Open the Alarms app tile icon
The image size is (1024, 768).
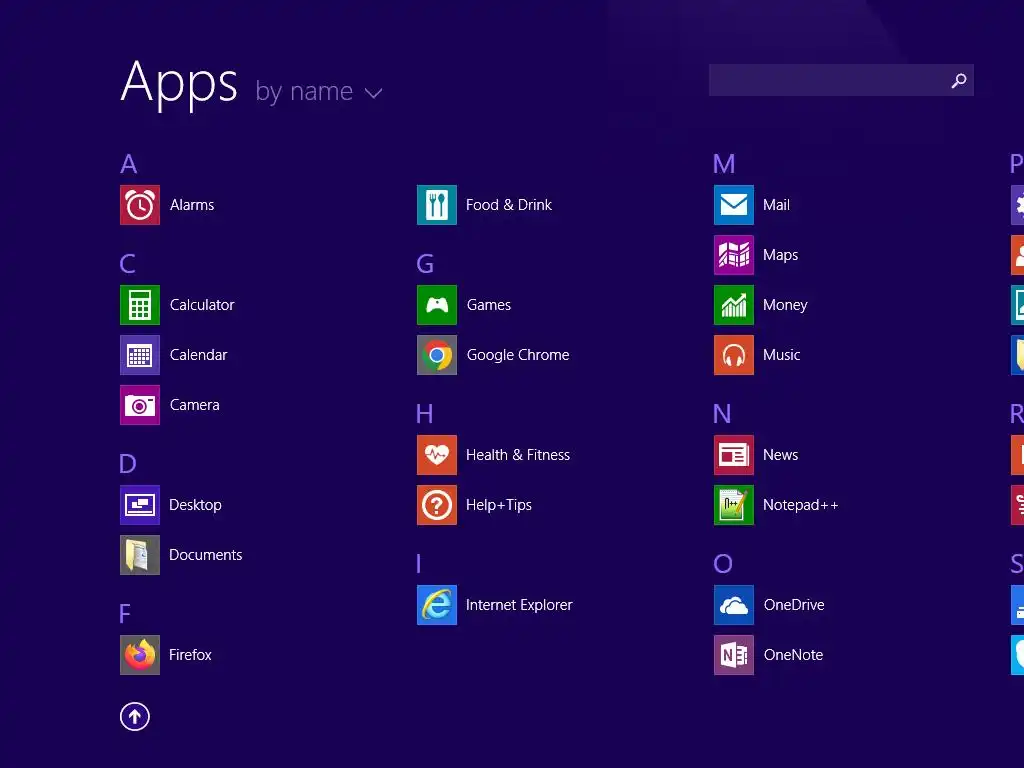pyautogui.click(x=140, y=205)
